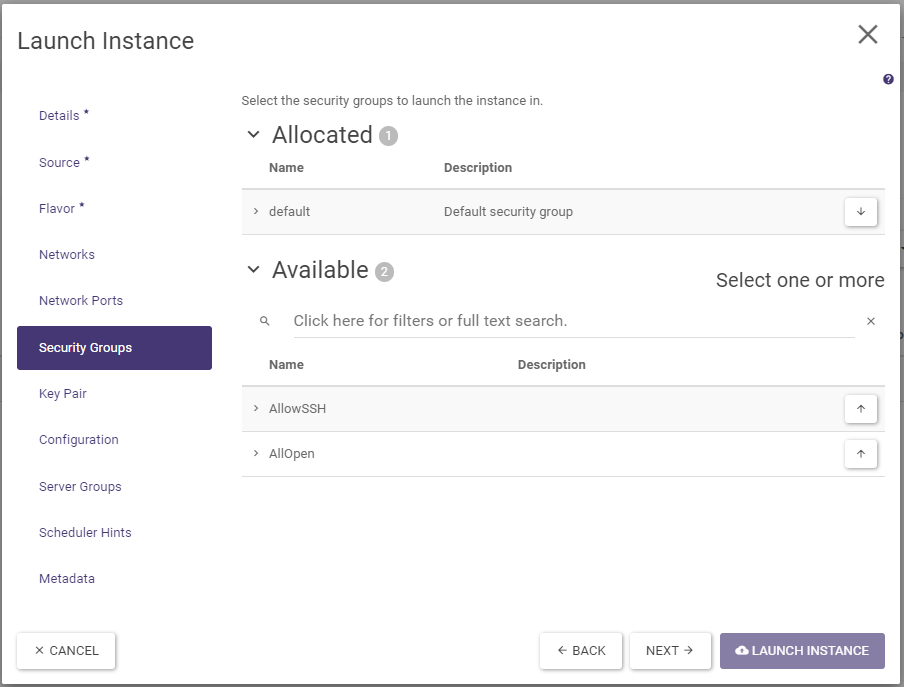The image size is (904, 687).
Task: Select the Flavor step
Action: pos(57,209)
